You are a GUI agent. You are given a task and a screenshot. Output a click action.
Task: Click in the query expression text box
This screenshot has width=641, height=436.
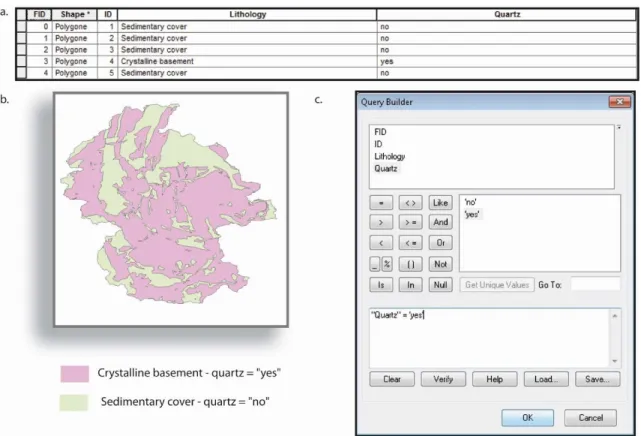(x=489, y=338)
